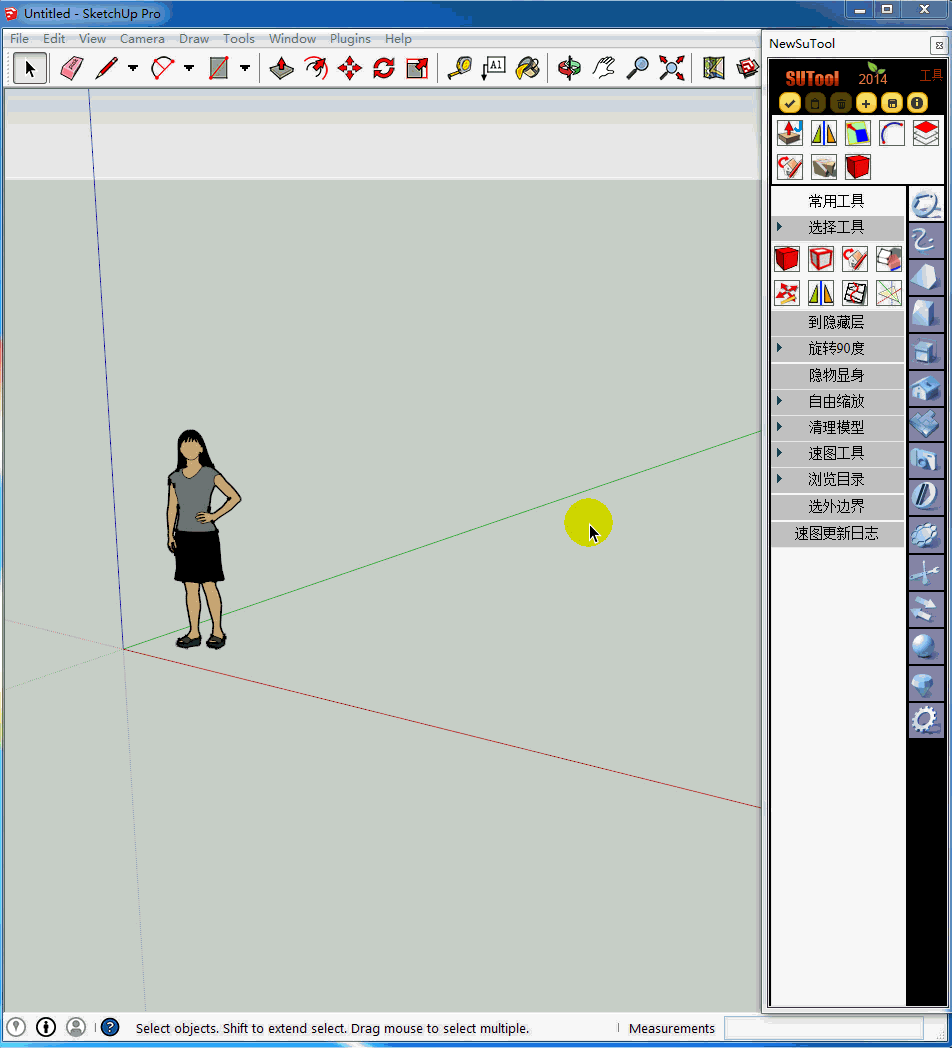Open the File menu
This screenshot has height=1048, width=952.
pos(19,39)
